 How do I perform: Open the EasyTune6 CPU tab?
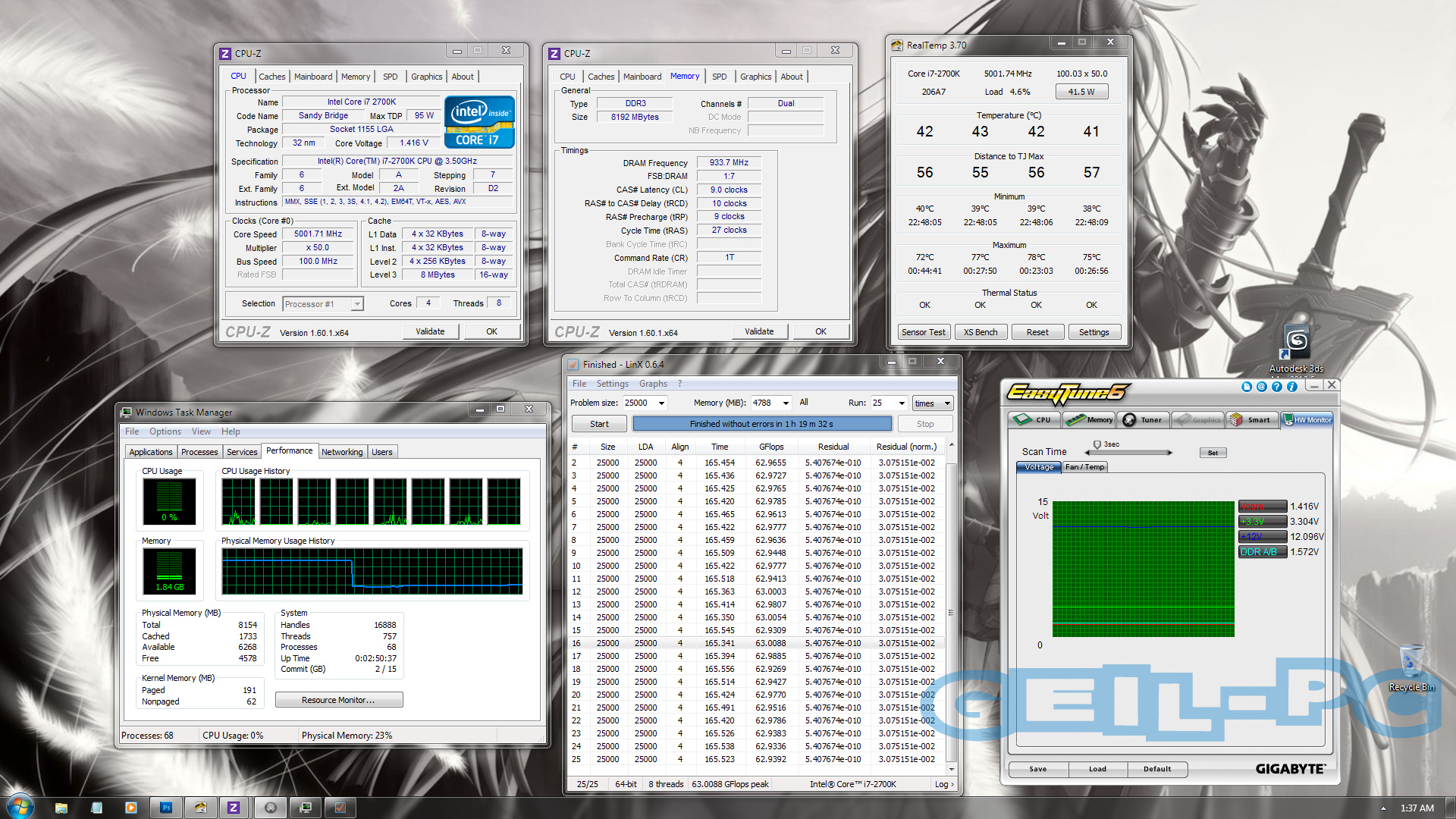tap(1034, 419)
